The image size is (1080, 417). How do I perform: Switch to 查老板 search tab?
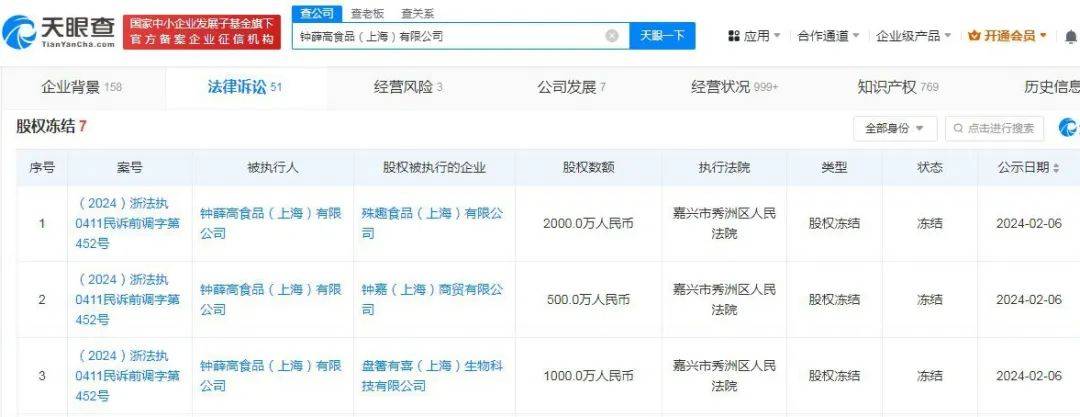point(367,13)
